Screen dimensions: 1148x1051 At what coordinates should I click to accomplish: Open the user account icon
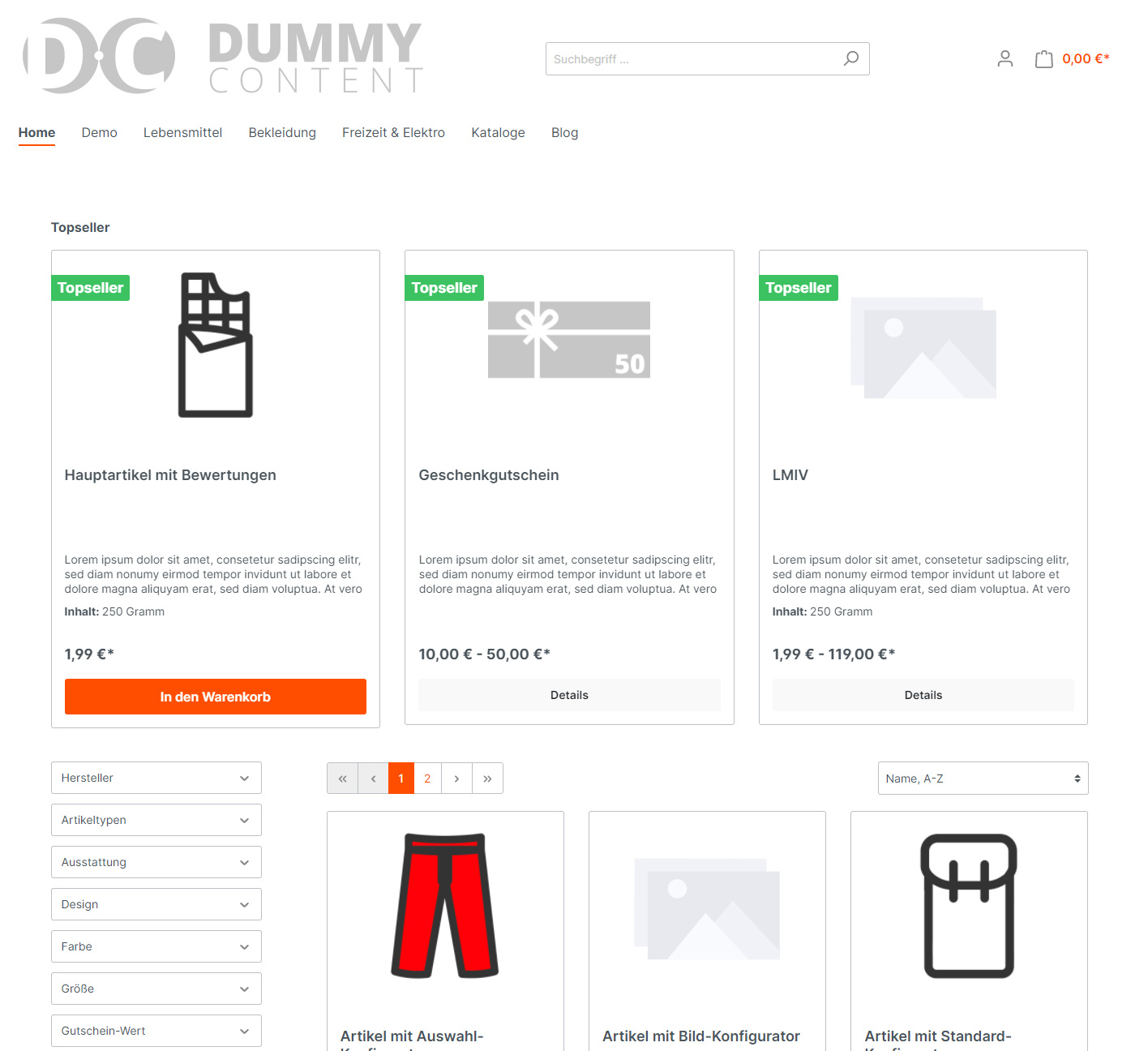point(1004,58)
